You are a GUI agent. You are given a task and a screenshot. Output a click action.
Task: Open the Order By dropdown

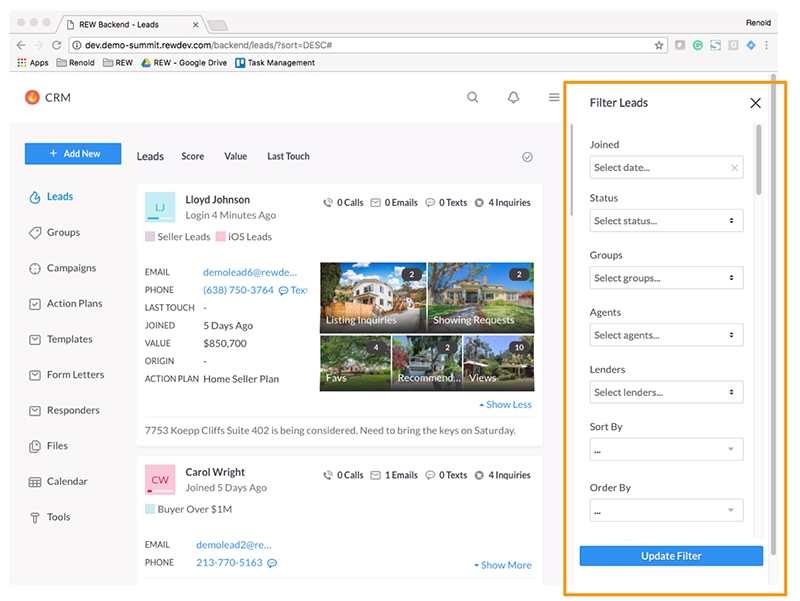[x=666, y=510]
